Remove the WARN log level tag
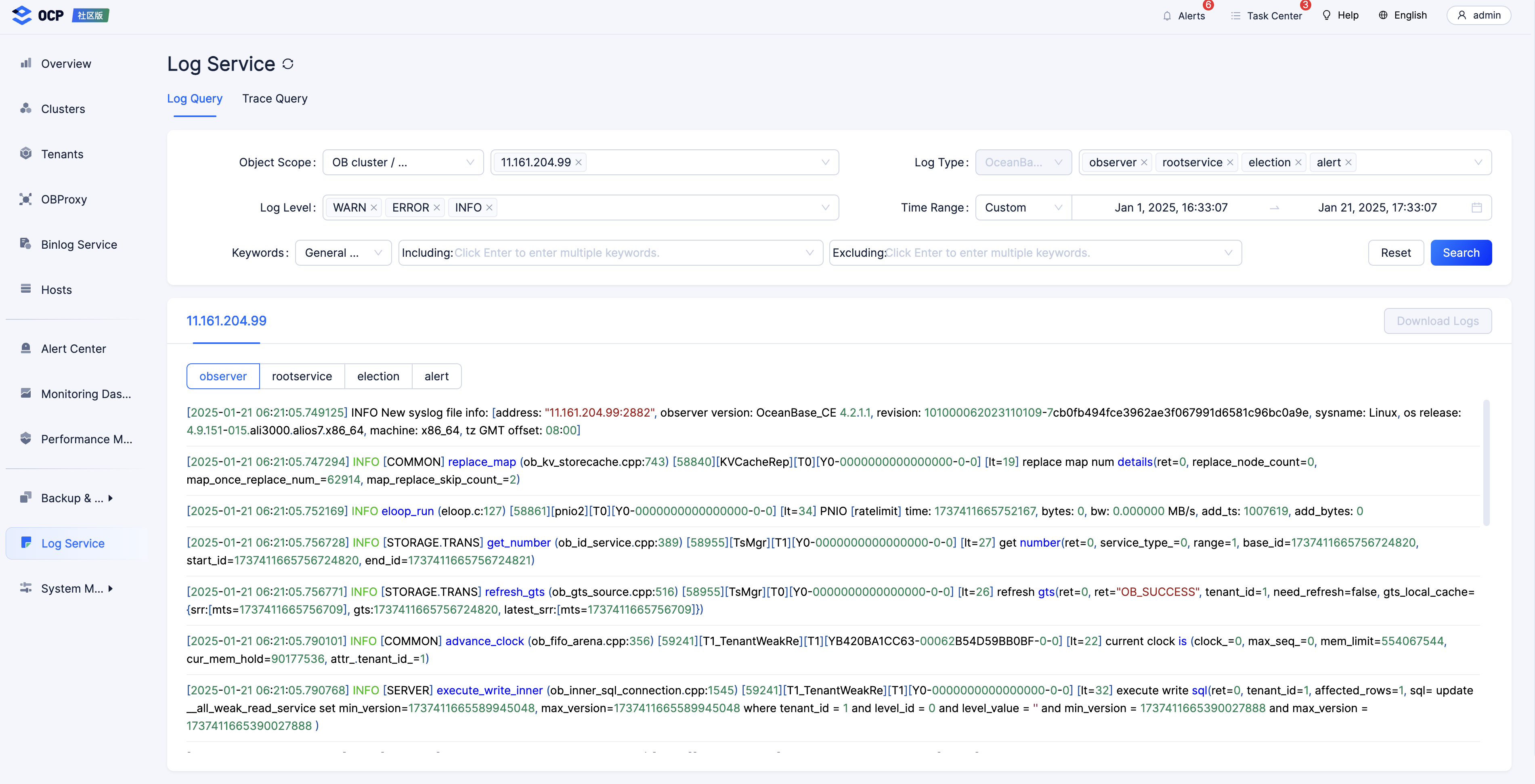Viewport: 1535px width, 784px height. [x=374, y=208]
